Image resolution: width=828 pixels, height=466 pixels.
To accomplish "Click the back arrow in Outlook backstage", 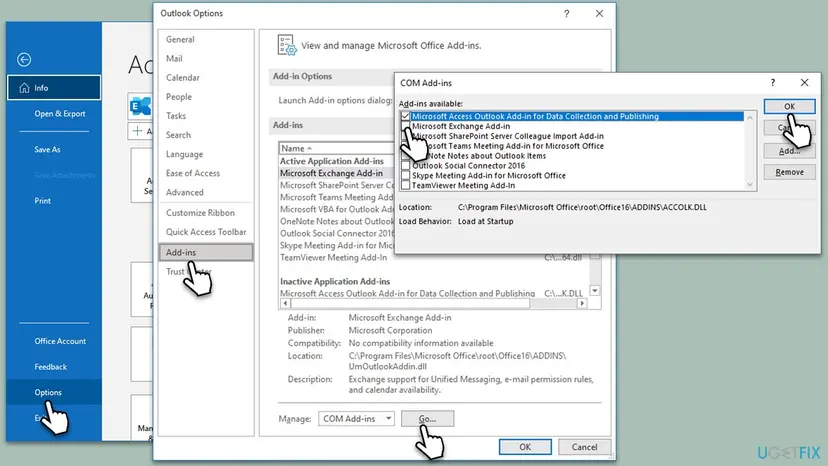I will tap(24, 60).
